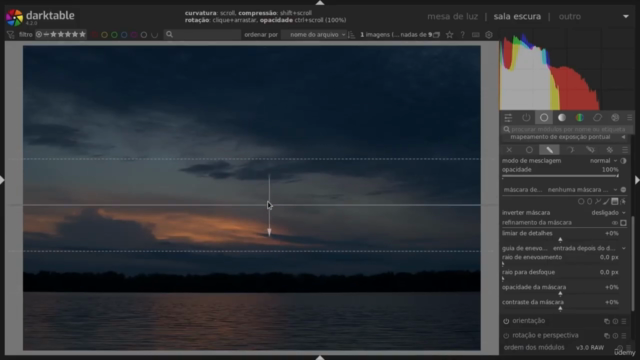Screen dimensions: 640x360
Task: Select the color modules group tab
Action: (x=580, y=118)
